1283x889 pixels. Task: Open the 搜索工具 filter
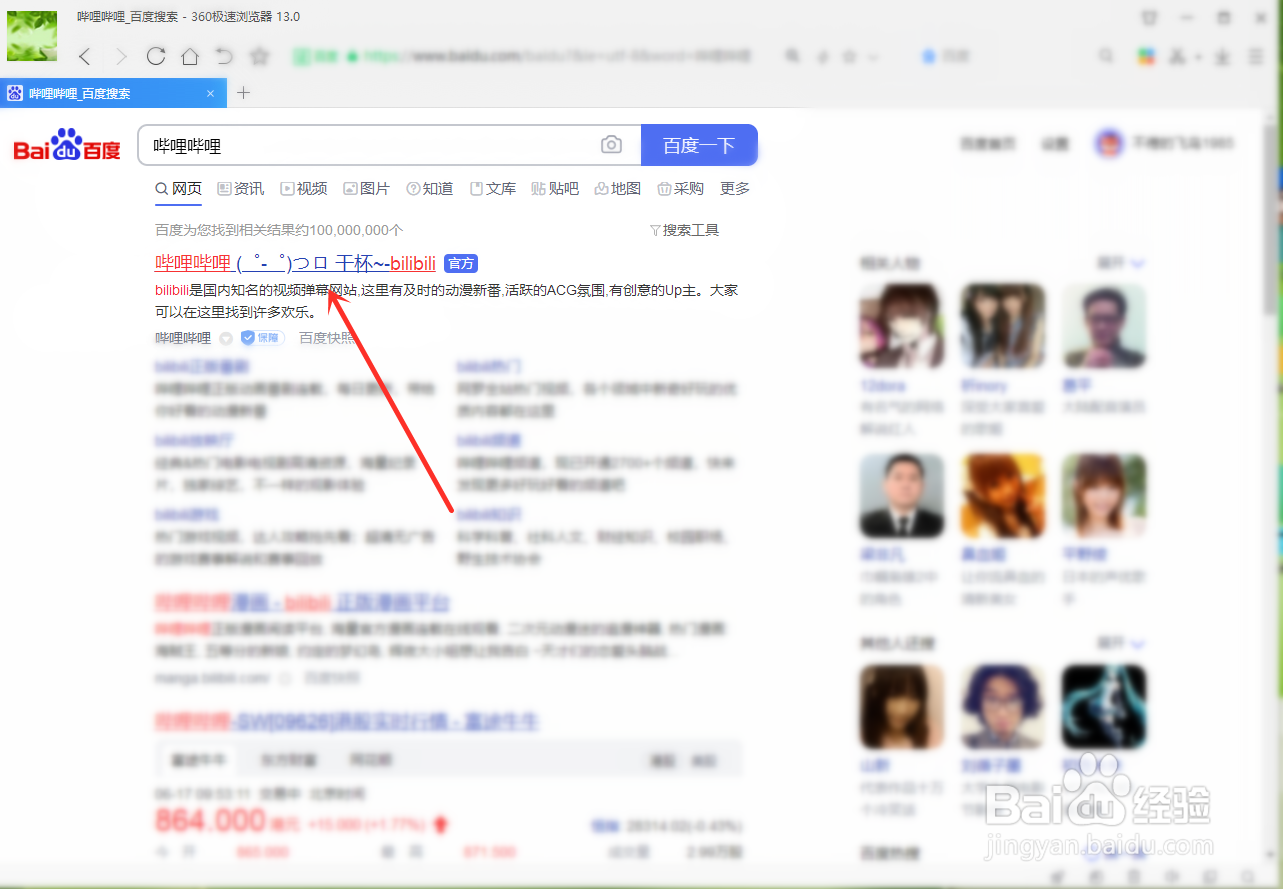pyautogui.click(x=685, y=230)
